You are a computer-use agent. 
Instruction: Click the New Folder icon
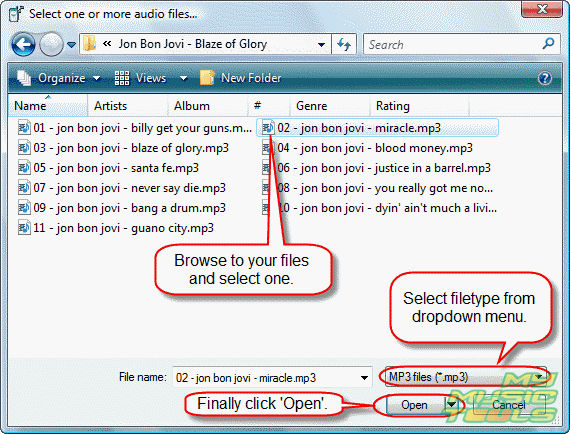pos(207,78)
